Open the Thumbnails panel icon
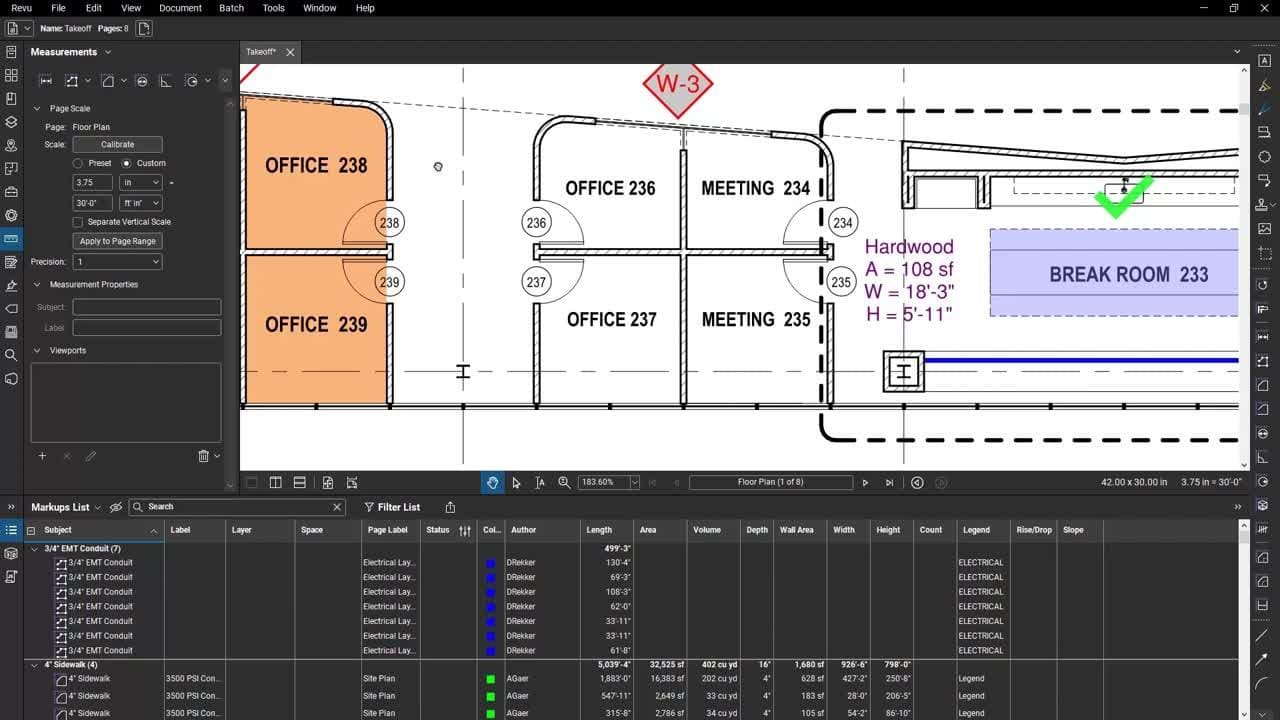The width and height of the screenshot is (1280, 720). (x=11, y=75)
